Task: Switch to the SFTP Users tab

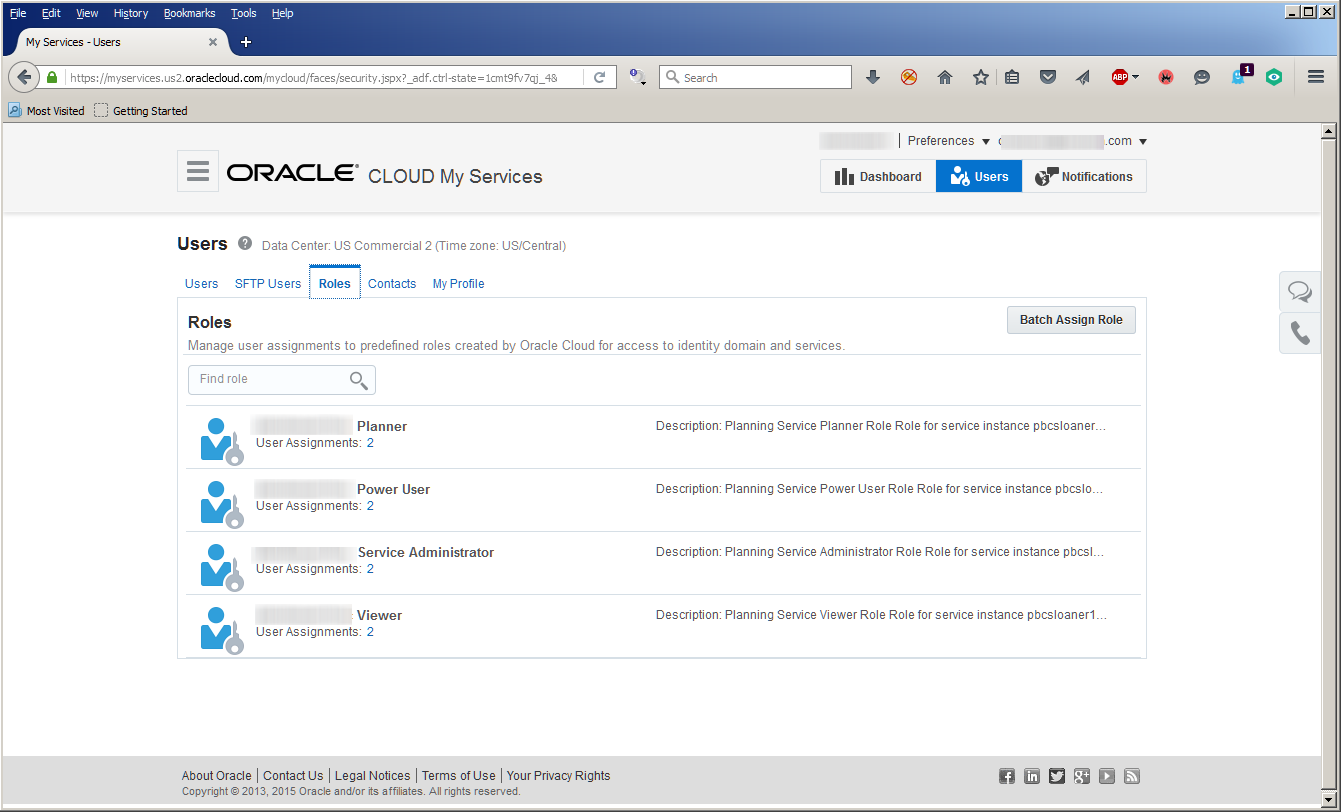Action: pos(268,284)
